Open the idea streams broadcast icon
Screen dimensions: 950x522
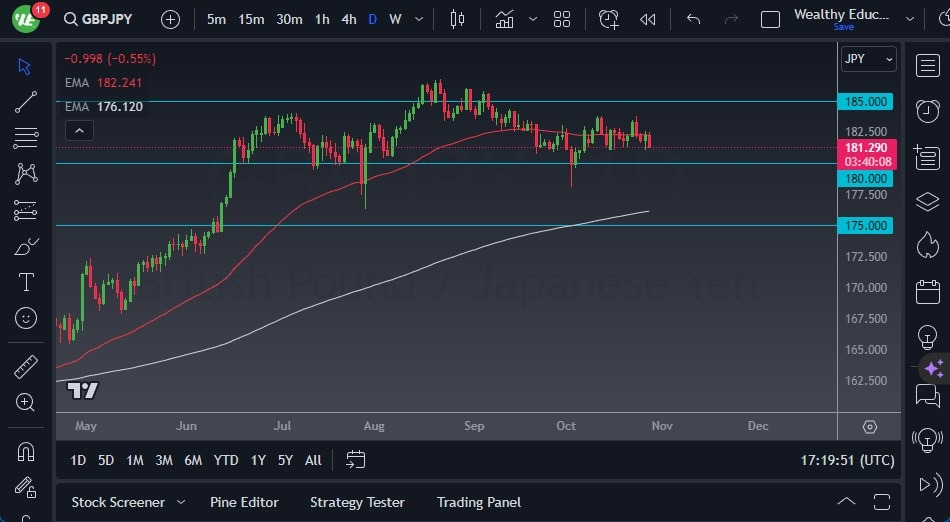click(x=928, y=440)
